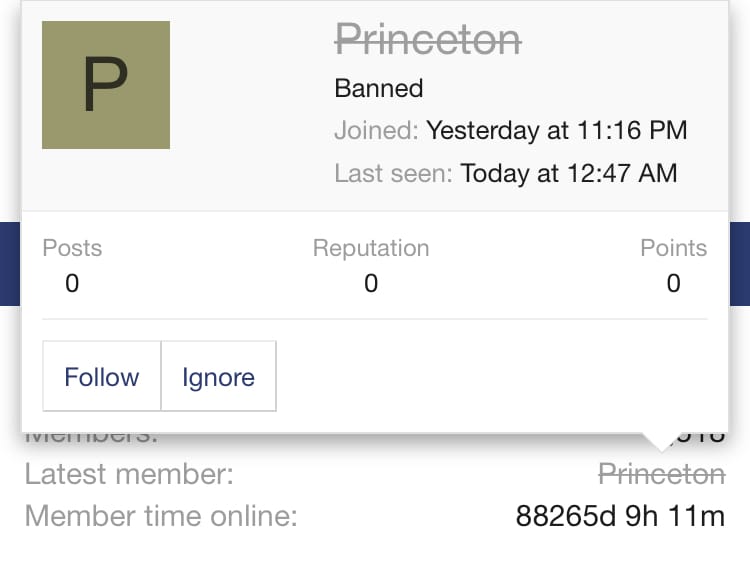Image resolution: width=750 pixels, height=568 pixels.
Task: Select the Points count value of 0
Action: coord(673,284)
